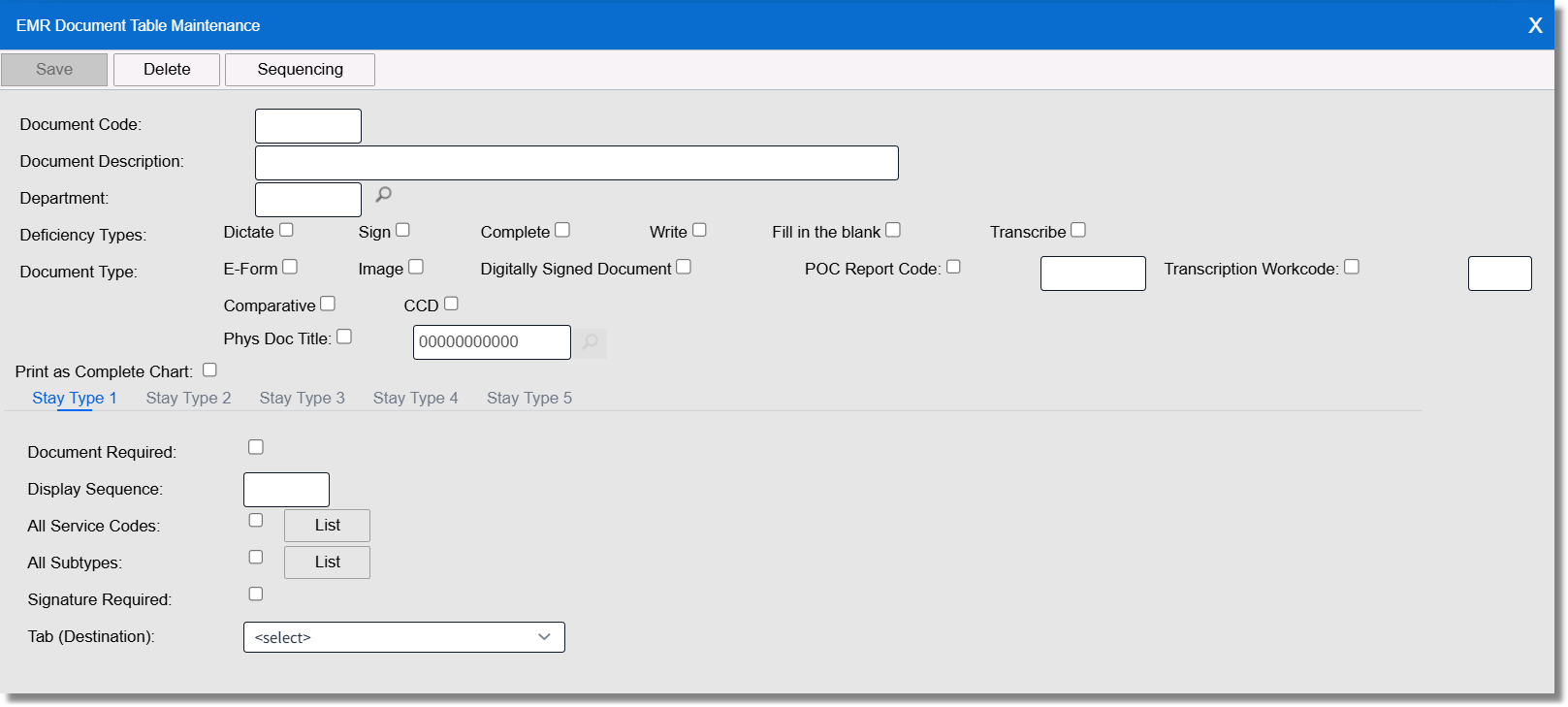
Task: Mark document type as E-Form
Action: tap(290, 267)
